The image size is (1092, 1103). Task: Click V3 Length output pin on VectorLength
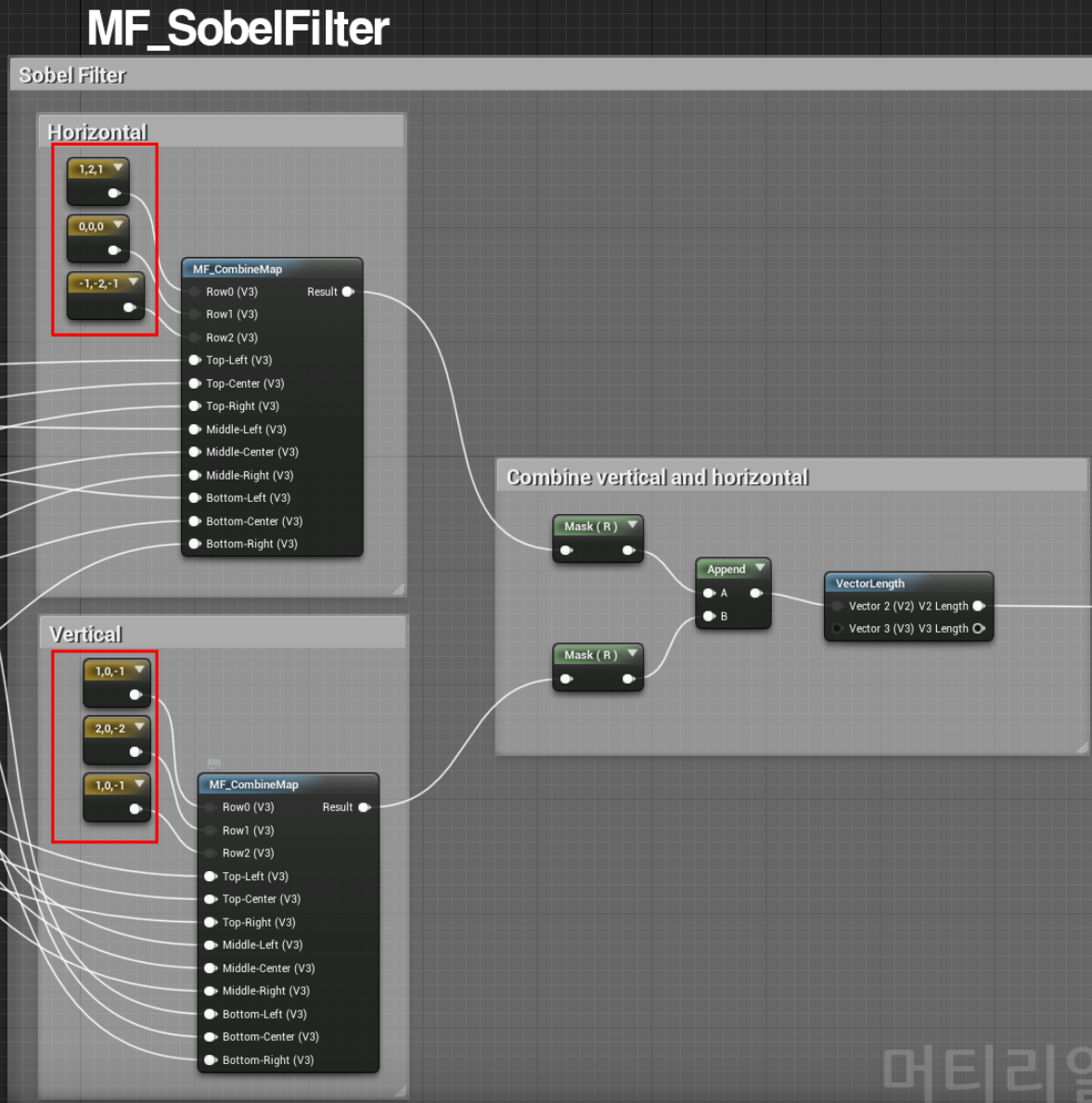[979, 628]
